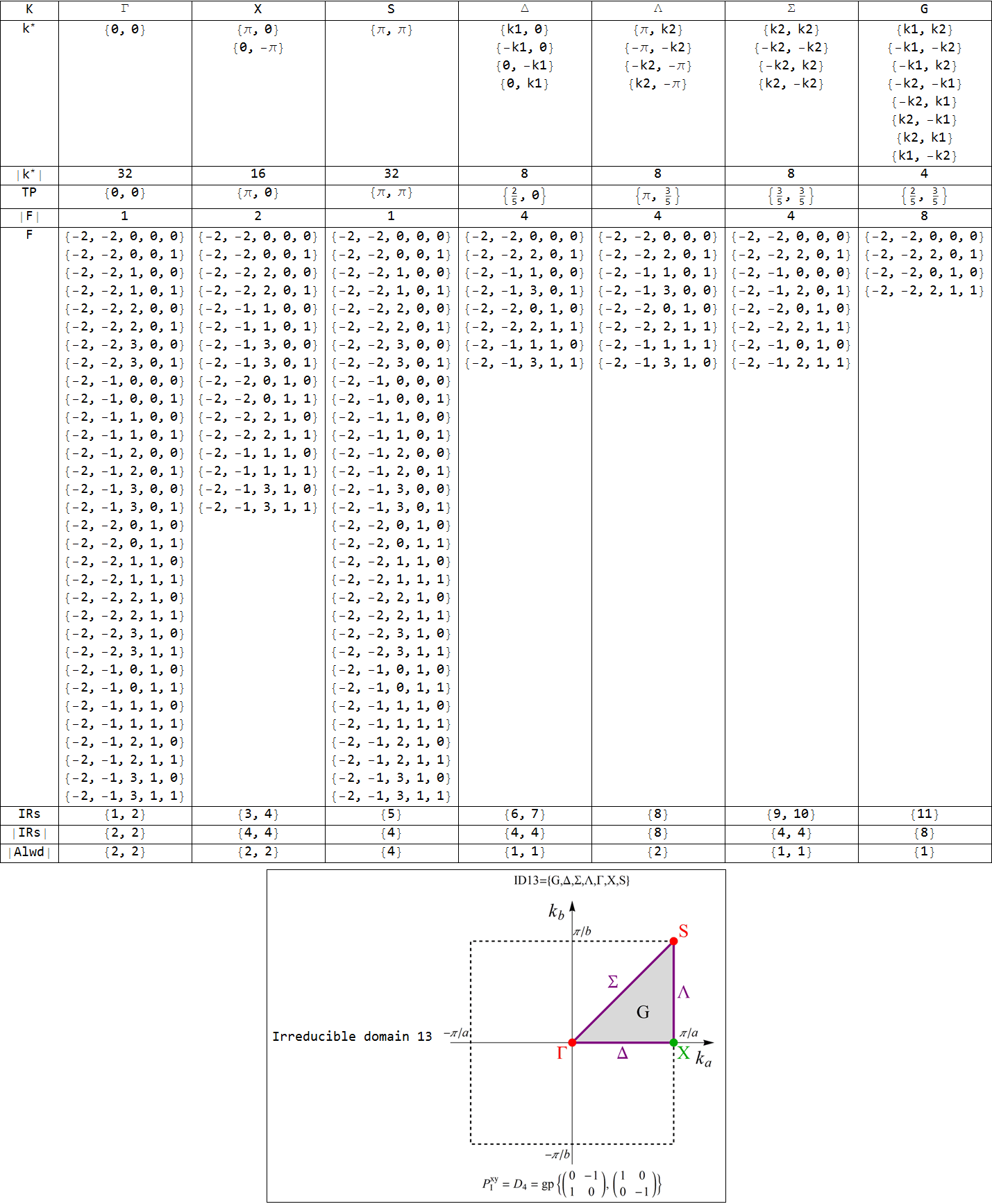Select the Γ column header in the table
Viewport: 992px width, 1204px height.
[125, 9]
